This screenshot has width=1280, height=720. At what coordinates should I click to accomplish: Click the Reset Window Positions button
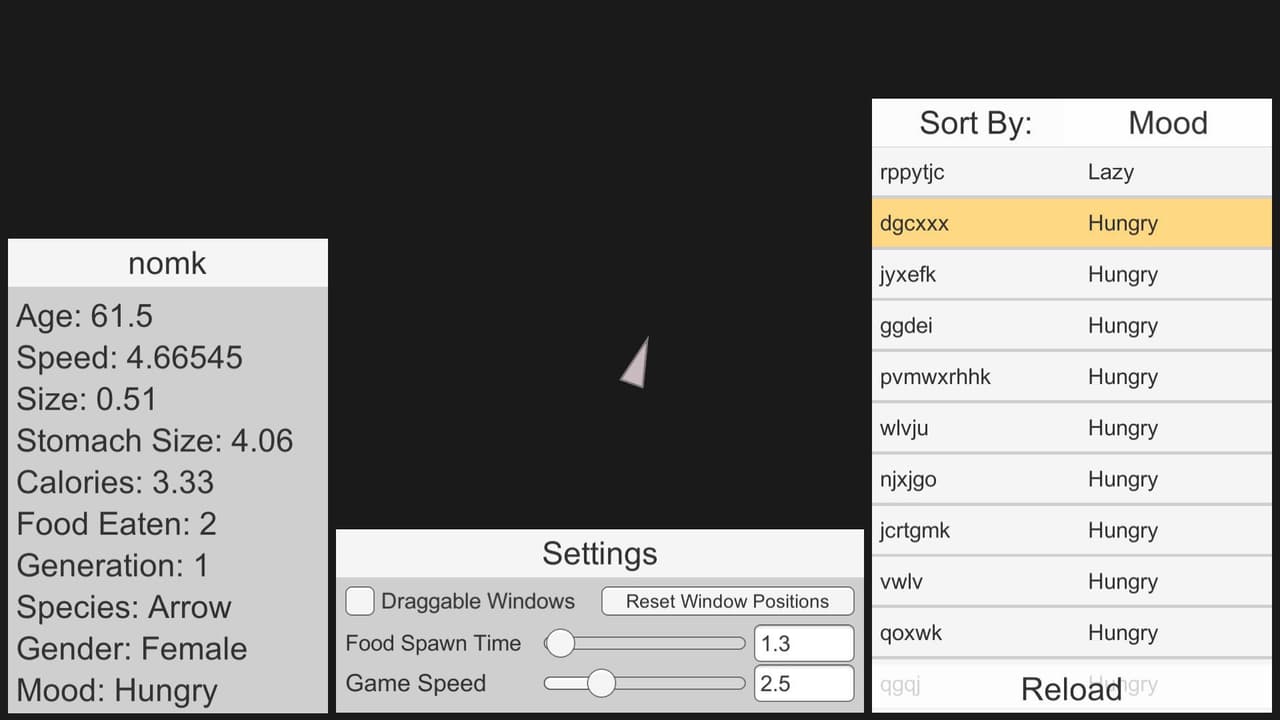[727, 601]
